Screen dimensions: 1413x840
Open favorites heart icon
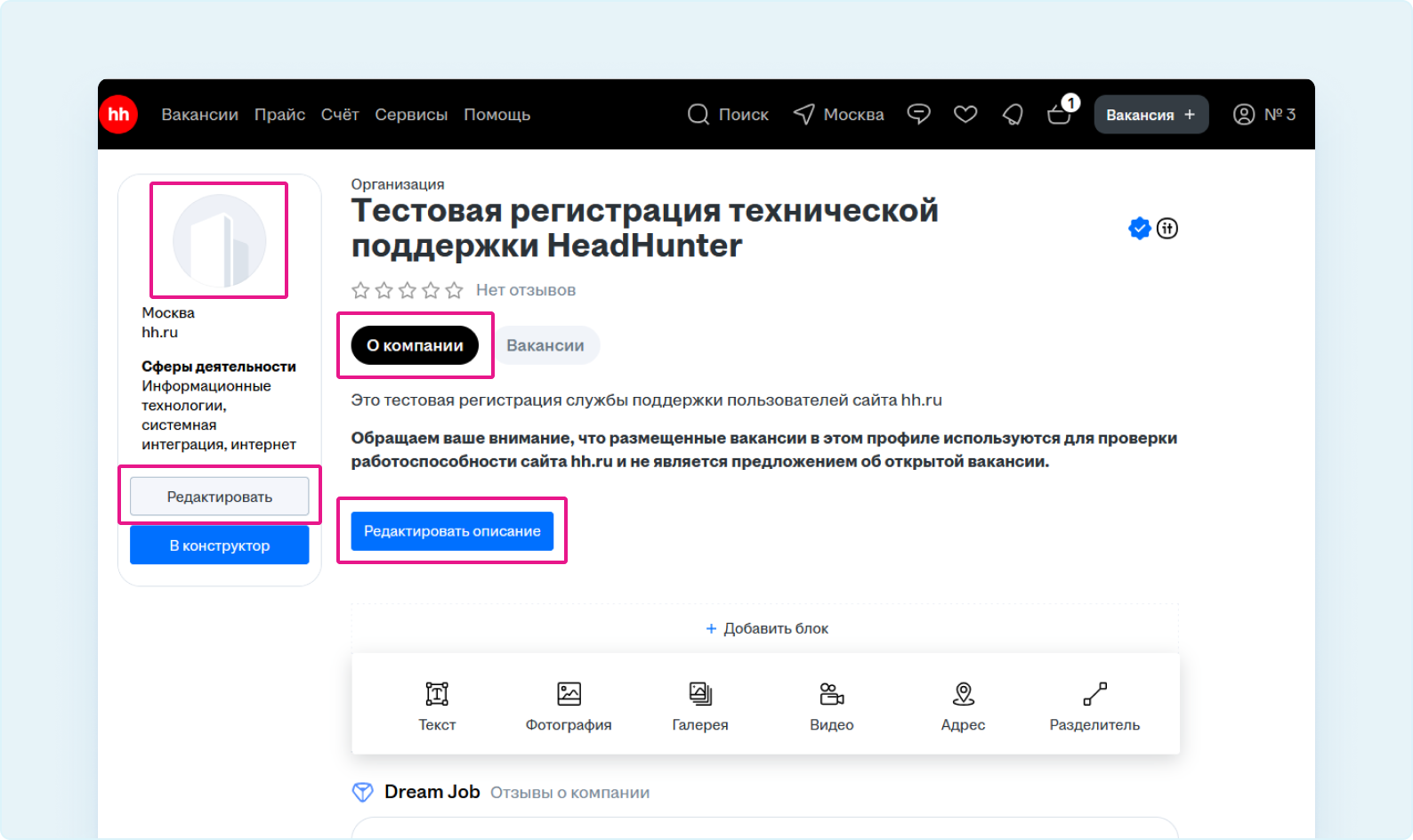pos(965,114)
